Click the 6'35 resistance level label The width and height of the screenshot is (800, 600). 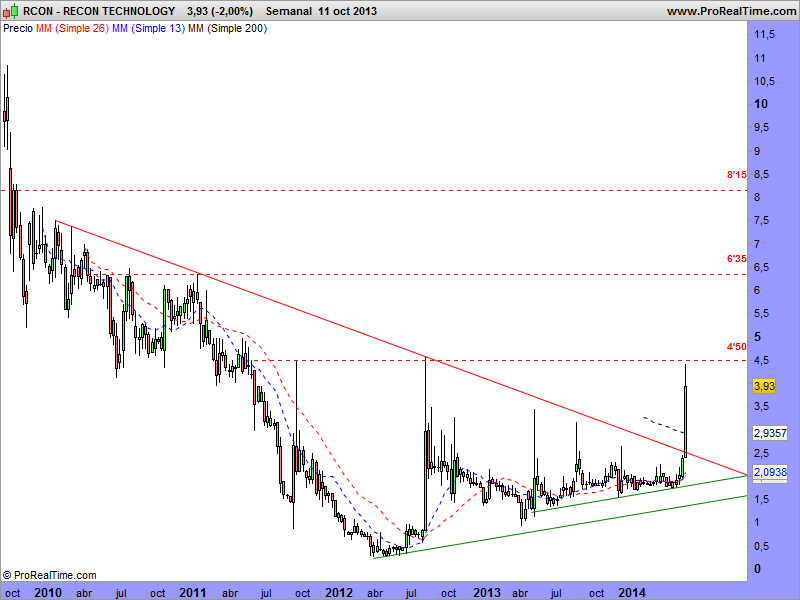point(736,259)
